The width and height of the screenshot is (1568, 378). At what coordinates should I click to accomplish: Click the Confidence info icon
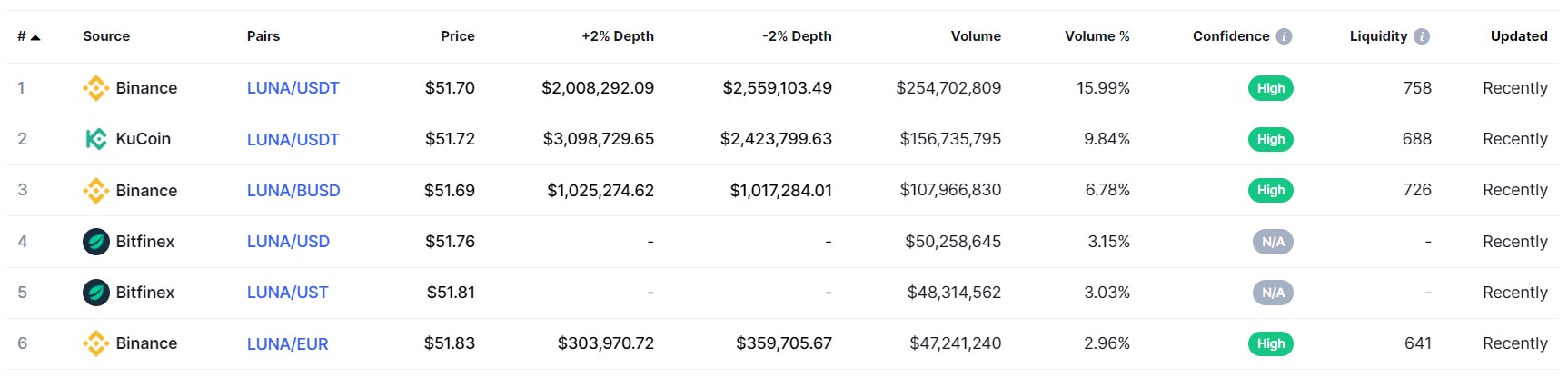(1284, 36)
